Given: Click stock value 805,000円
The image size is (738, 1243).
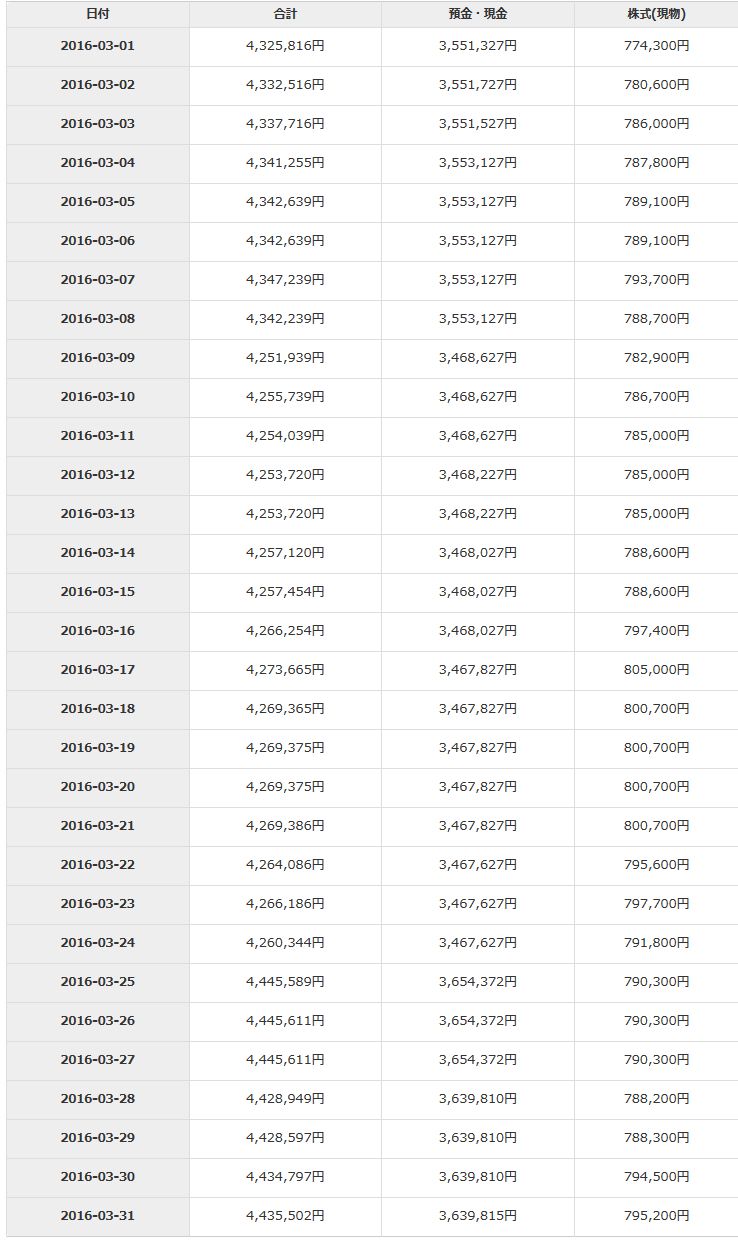Looking at the screenshot, I should click(657, 670).
